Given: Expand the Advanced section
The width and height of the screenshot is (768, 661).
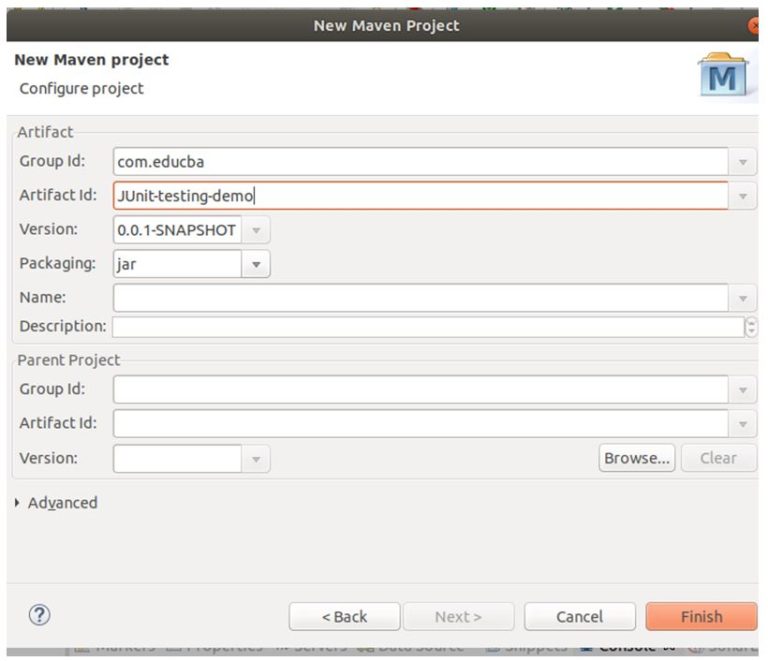Looking at the screenshot, I should click(x=20, y=503).
